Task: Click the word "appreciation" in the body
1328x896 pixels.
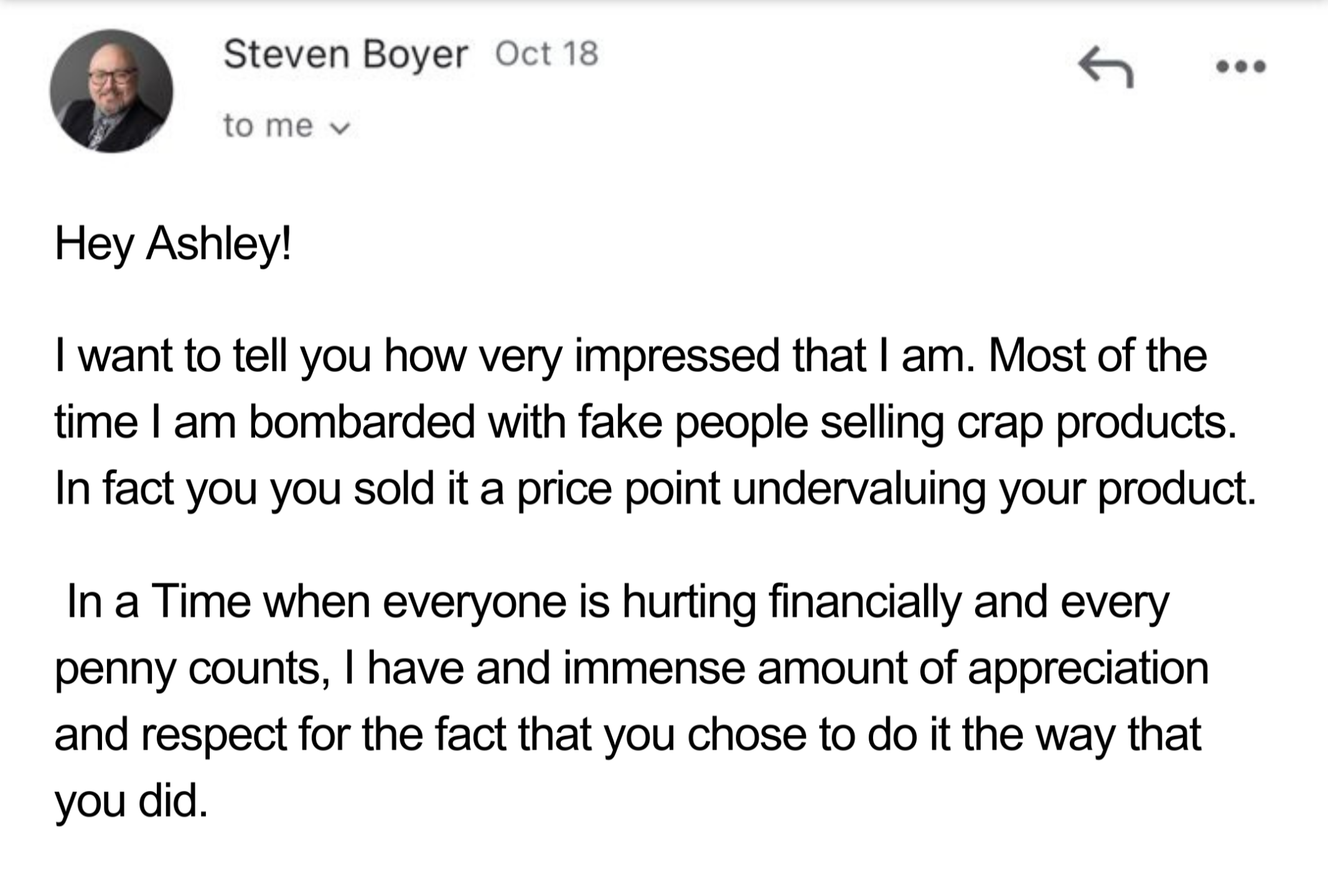Action: [1088, 669]
